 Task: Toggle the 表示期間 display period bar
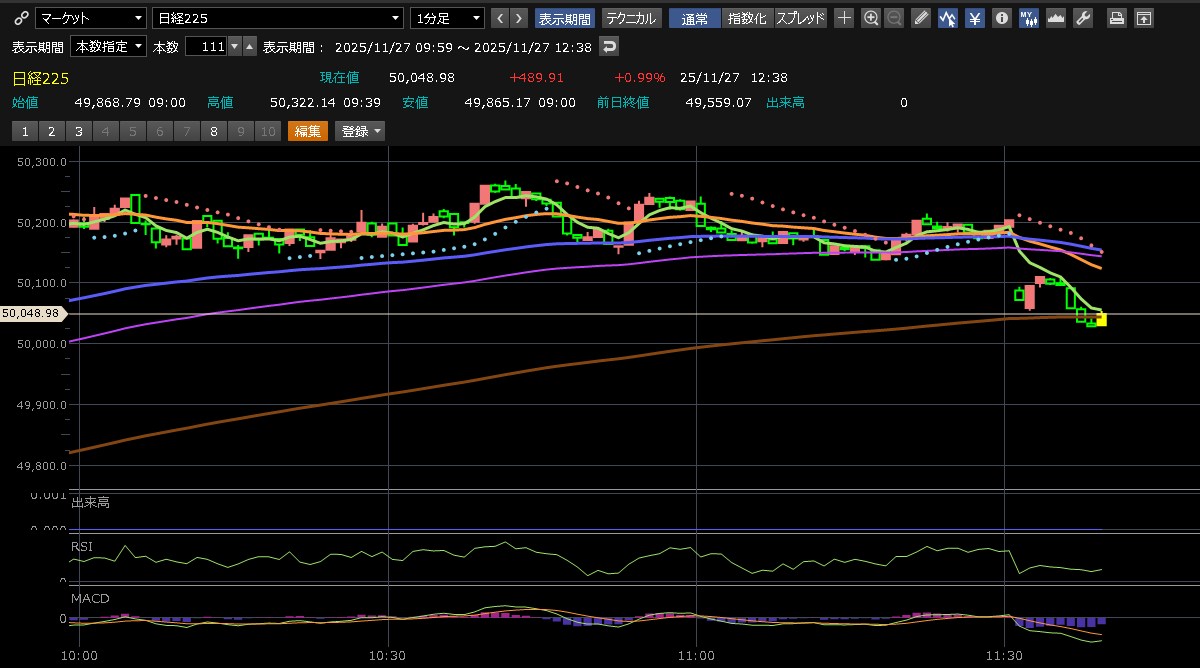tap(565, 18)
